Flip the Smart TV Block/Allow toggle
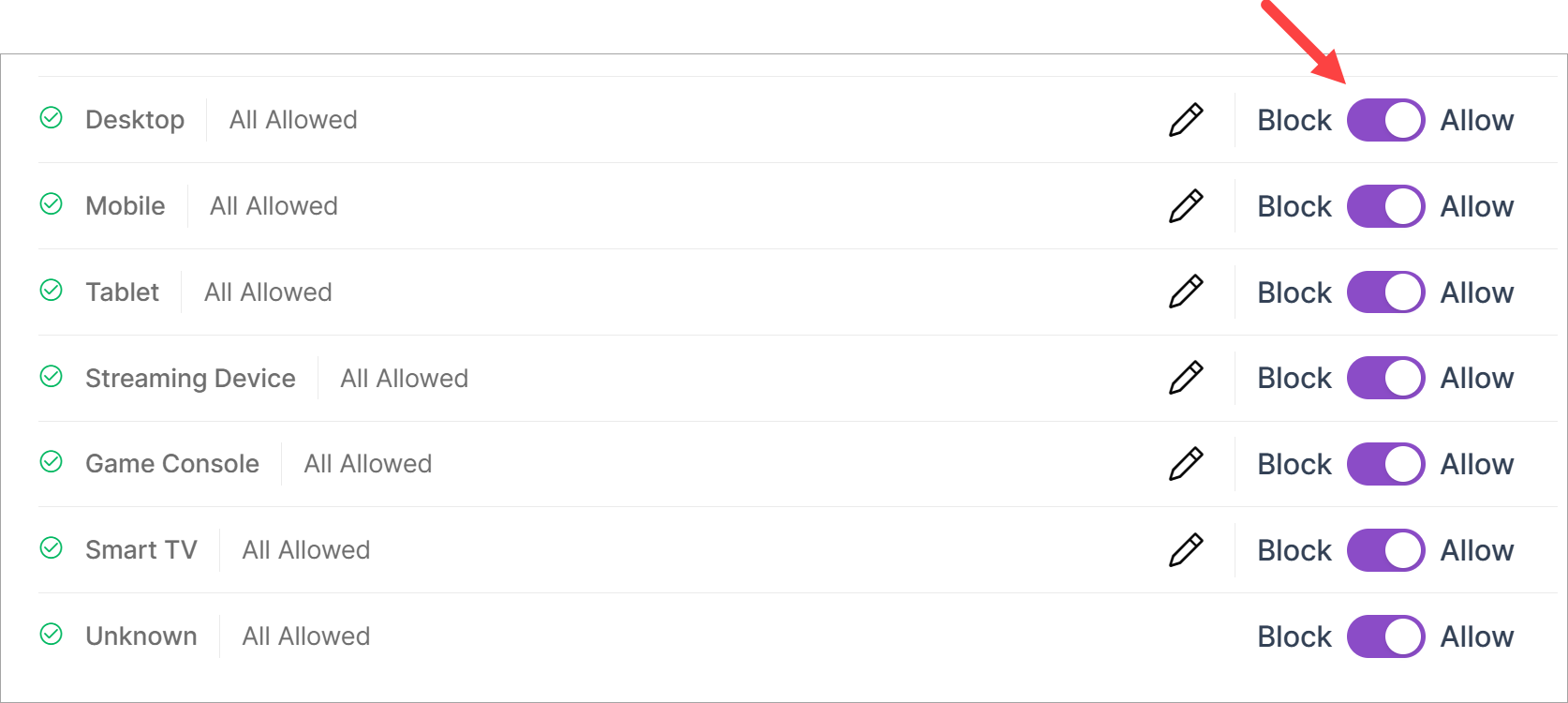The width and height of the screenshot is (1568, 703). [1385, 550]
